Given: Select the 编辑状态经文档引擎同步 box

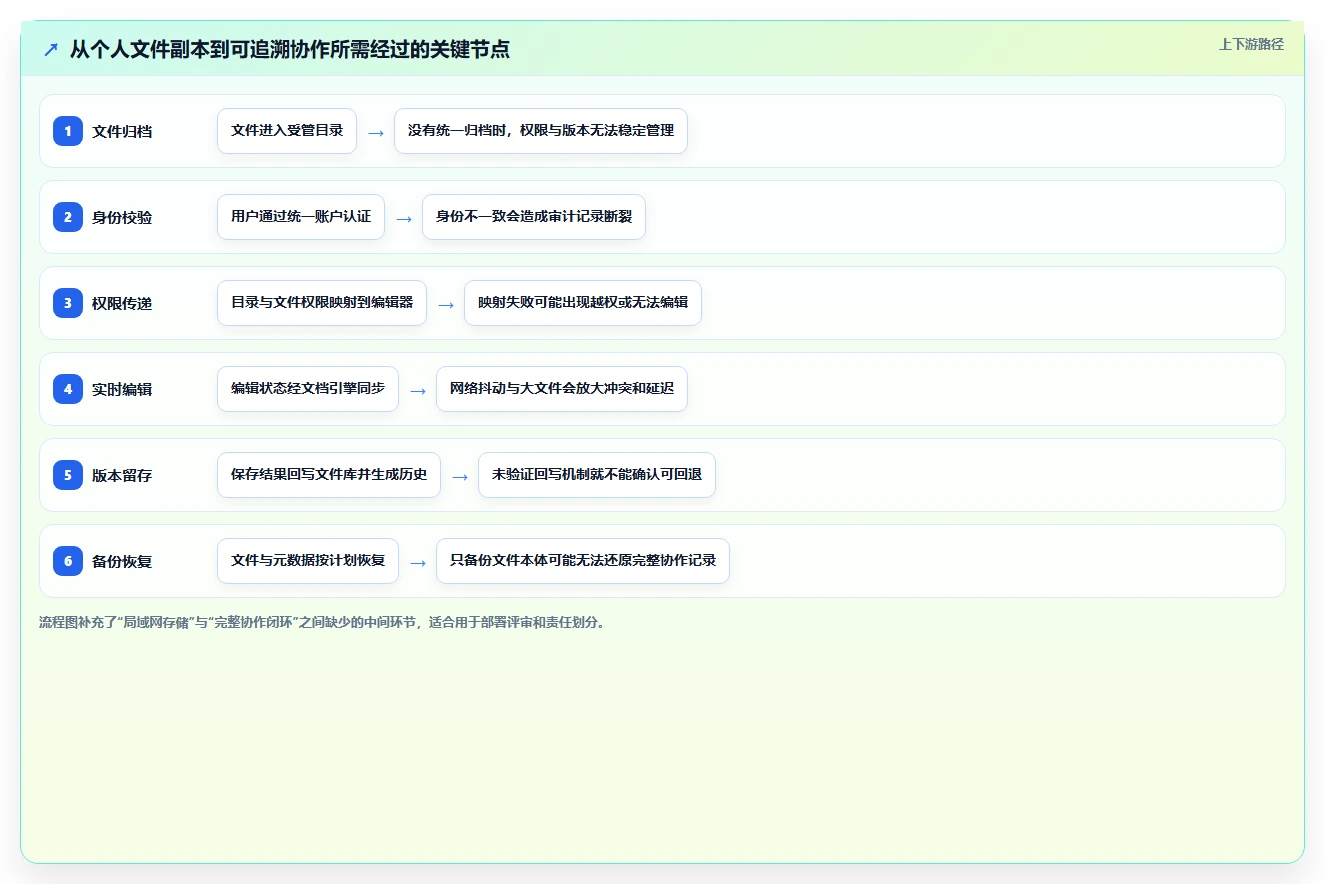Looking at the screenshot, I should tap(308, 389).
